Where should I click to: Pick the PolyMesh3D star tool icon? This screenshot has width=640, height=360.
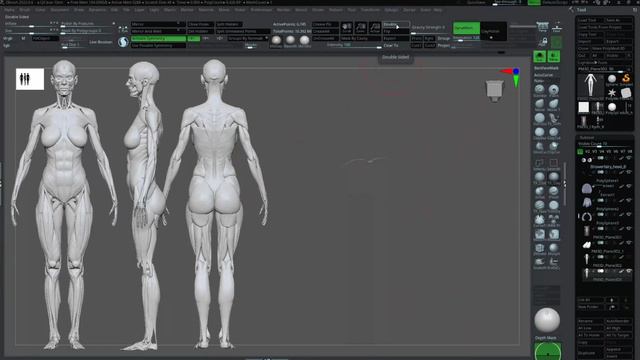tap(611, 93)
